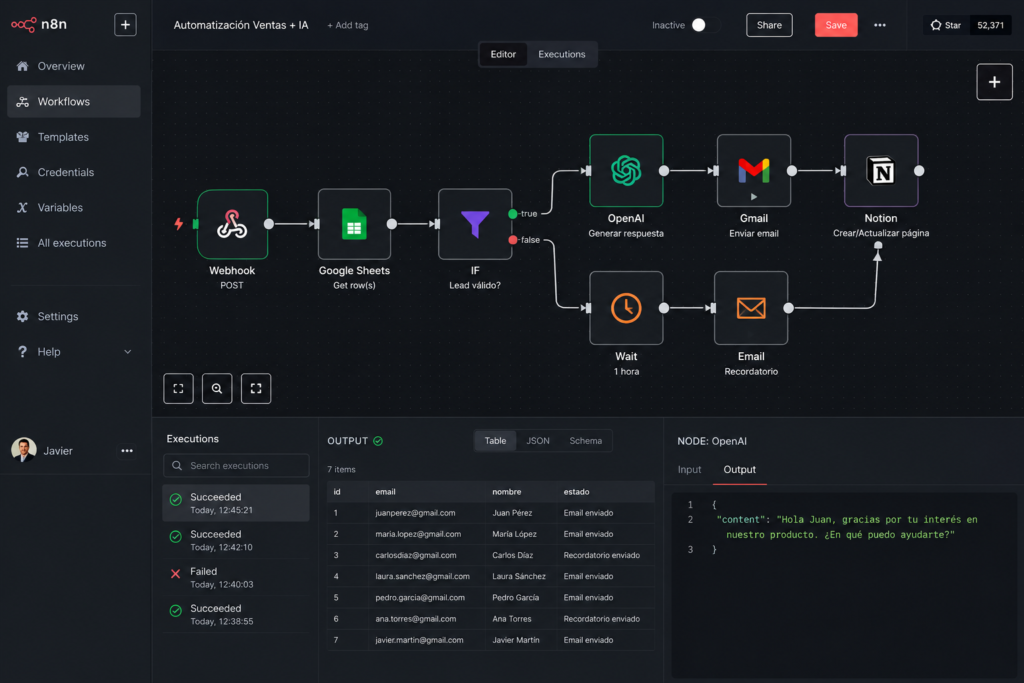Select the Wait 1 hora node

(626, 308)
